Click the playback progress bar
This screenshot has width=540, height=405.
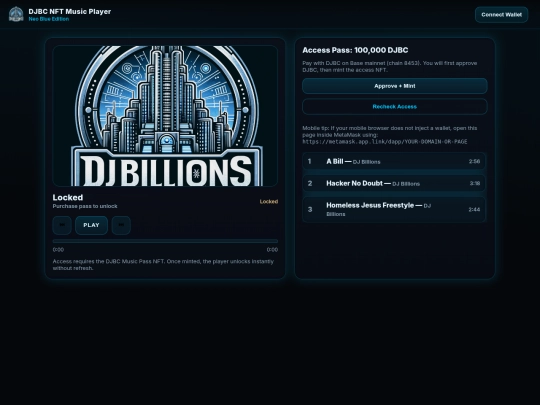point(165,241)
